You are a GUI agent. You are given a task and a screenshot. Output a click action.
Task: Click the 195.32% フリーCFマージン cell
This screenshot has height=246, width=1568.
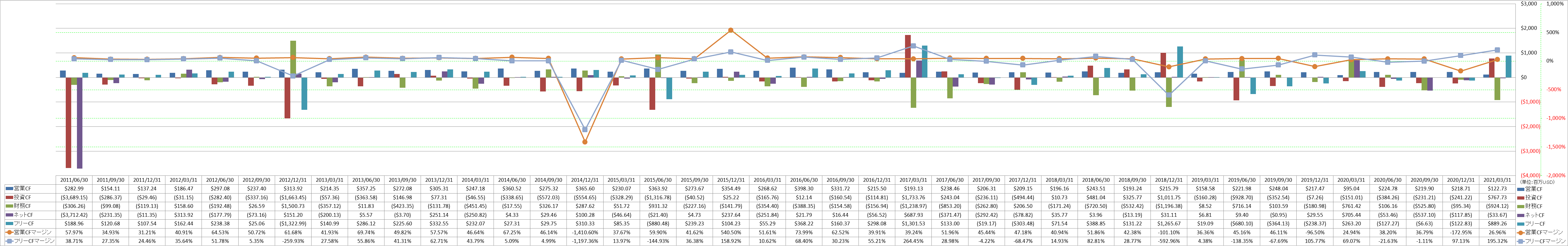(x=1497, y=241)
